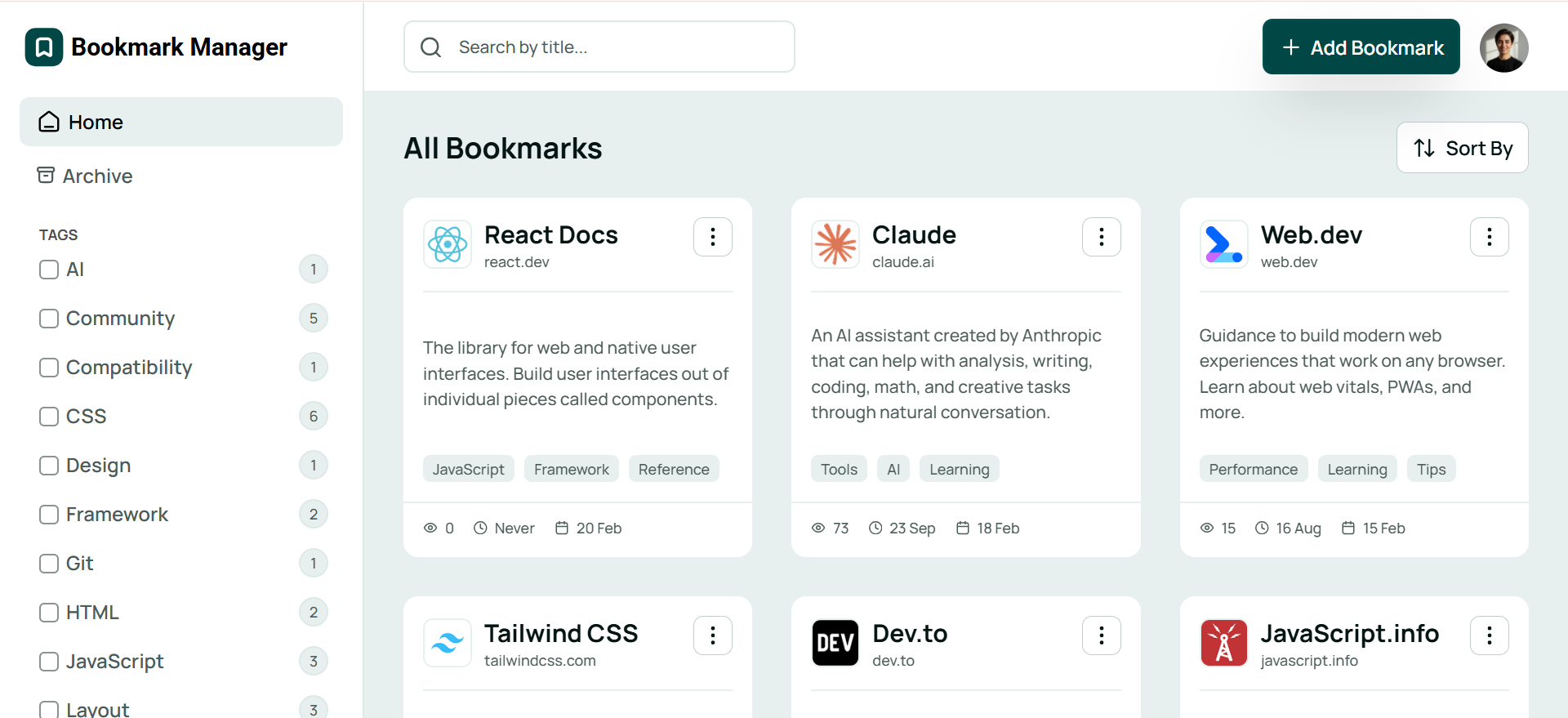Click the Tips tag on Web.dev card
The image size is (1568, 718).
point(1432,469)
